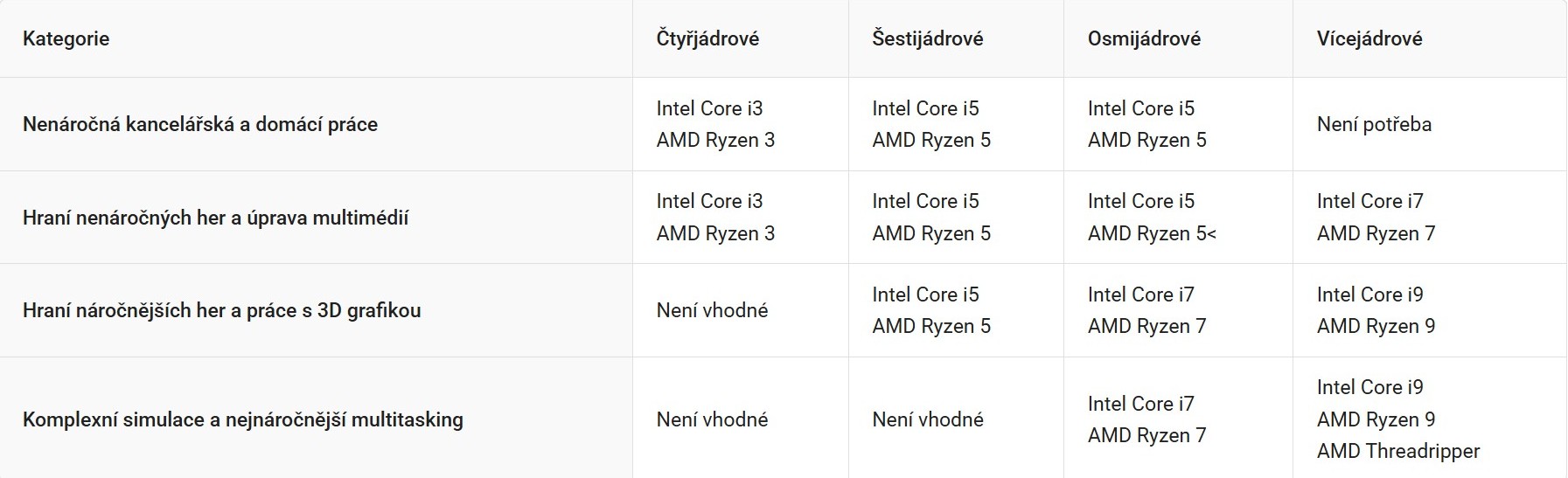Click Není vhodné in the 3D grafikou row

click(712, 310)
